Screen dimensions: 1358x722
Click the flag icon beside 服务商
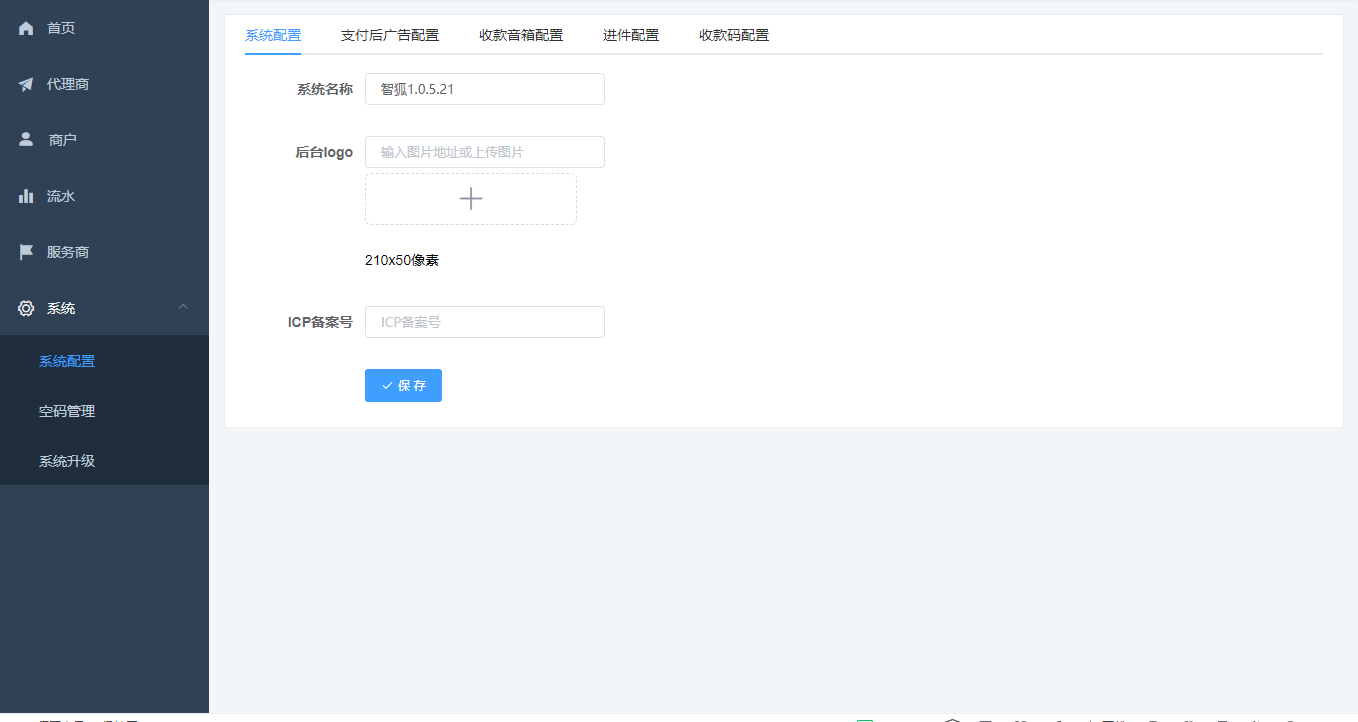coord(26,251)
